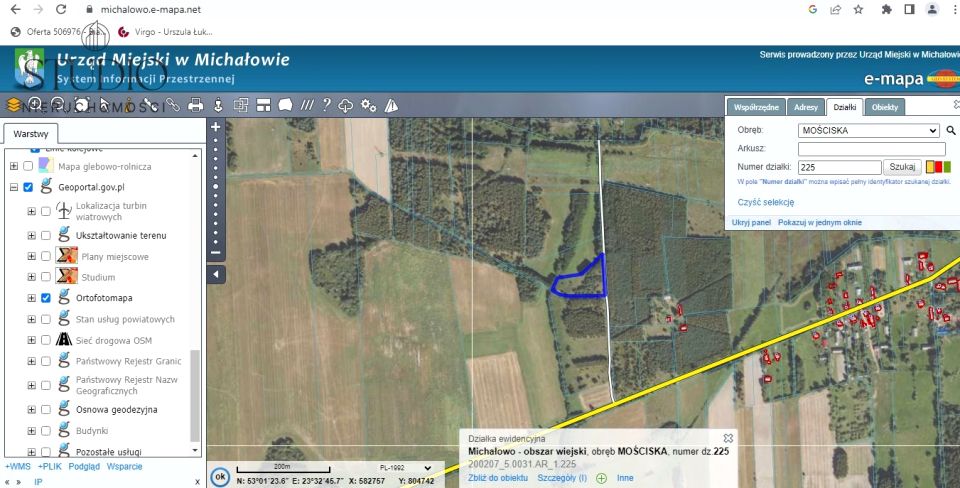Screen dimensions: 960x488
Task: Click the cloud download icon
Action: (346, 106)
